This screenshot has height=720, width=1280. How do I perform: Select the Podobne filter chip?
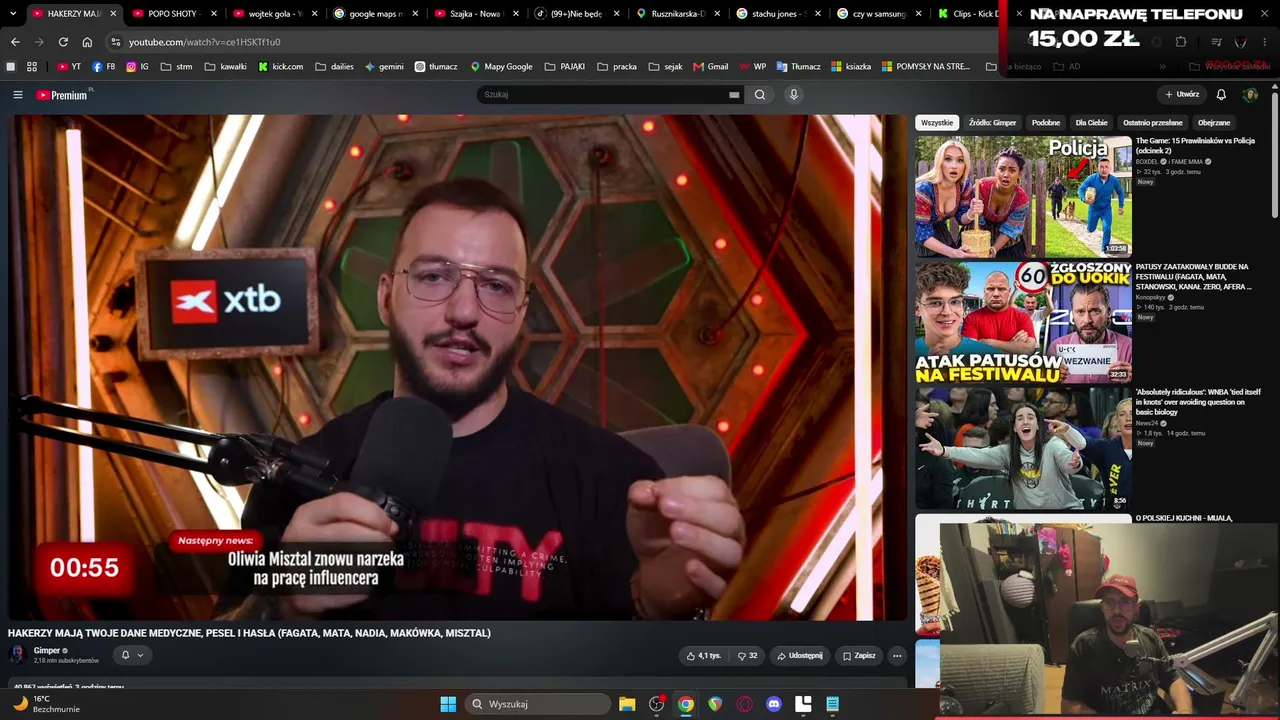pos(1046,123)
